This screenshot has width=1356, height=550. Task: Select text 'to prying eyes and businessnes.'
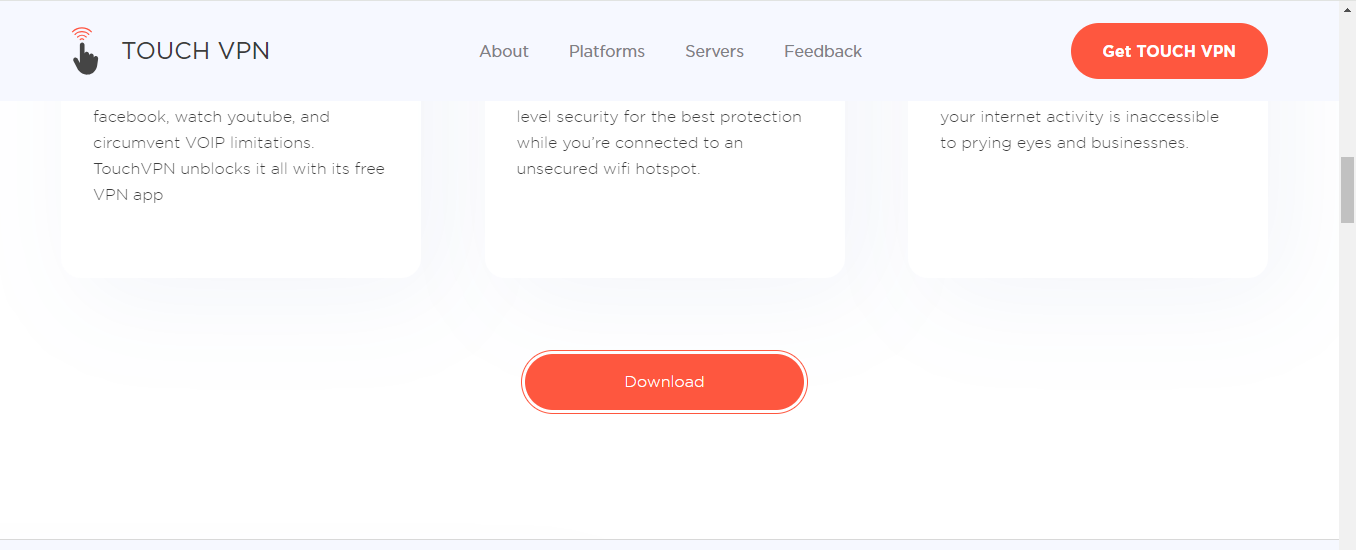[1064, 143]
